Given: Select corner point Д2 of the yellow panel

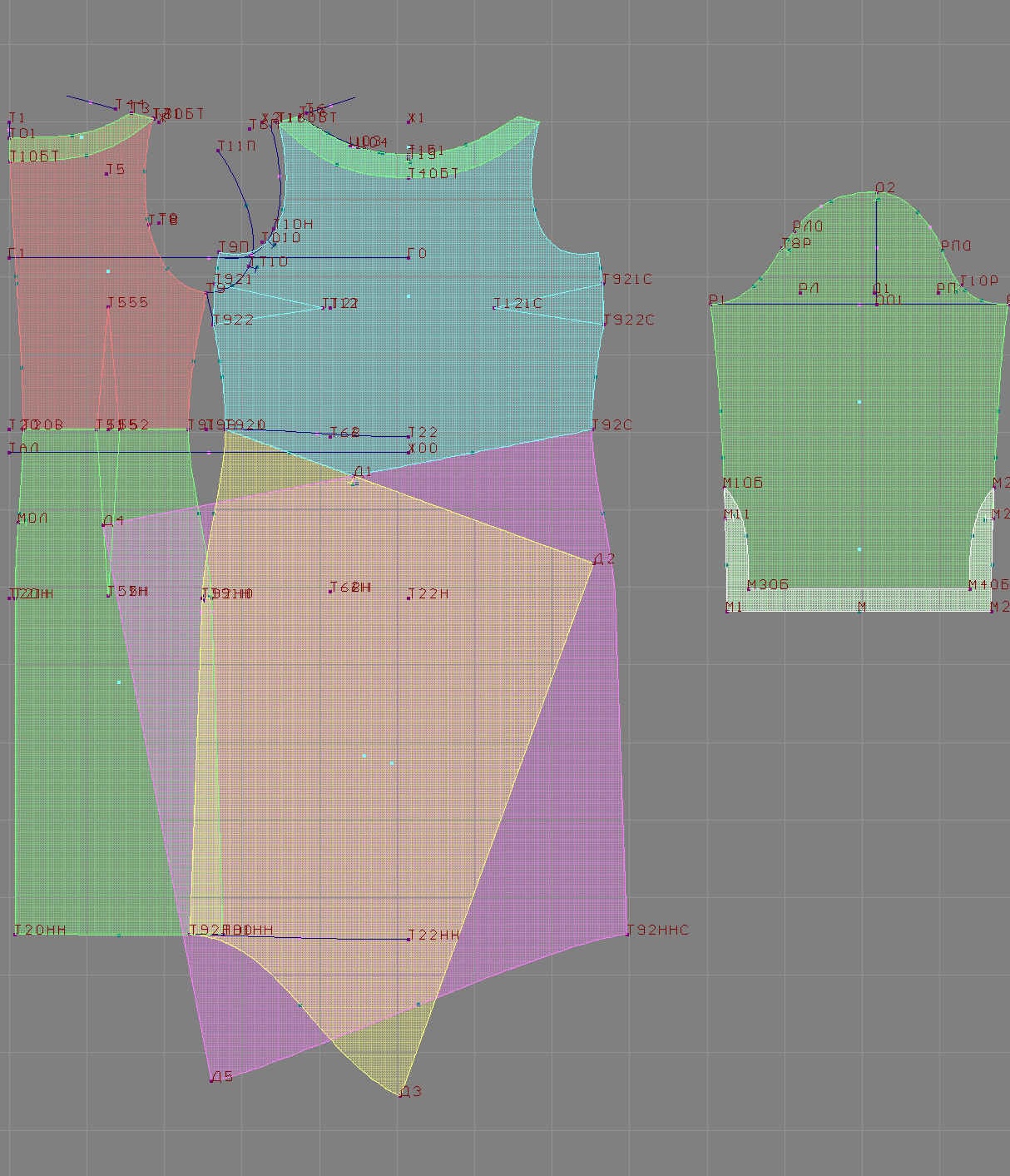Looking at the screenshot, I should pyautogui.click(x=594, y=563).
